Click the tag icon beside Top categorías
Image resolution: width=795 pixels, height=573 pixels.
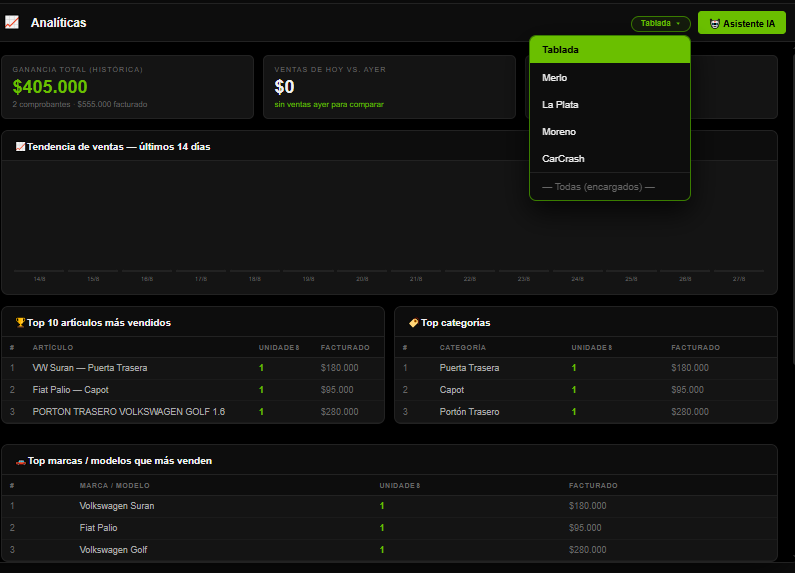pyautogui.click(x=414, y=323)
